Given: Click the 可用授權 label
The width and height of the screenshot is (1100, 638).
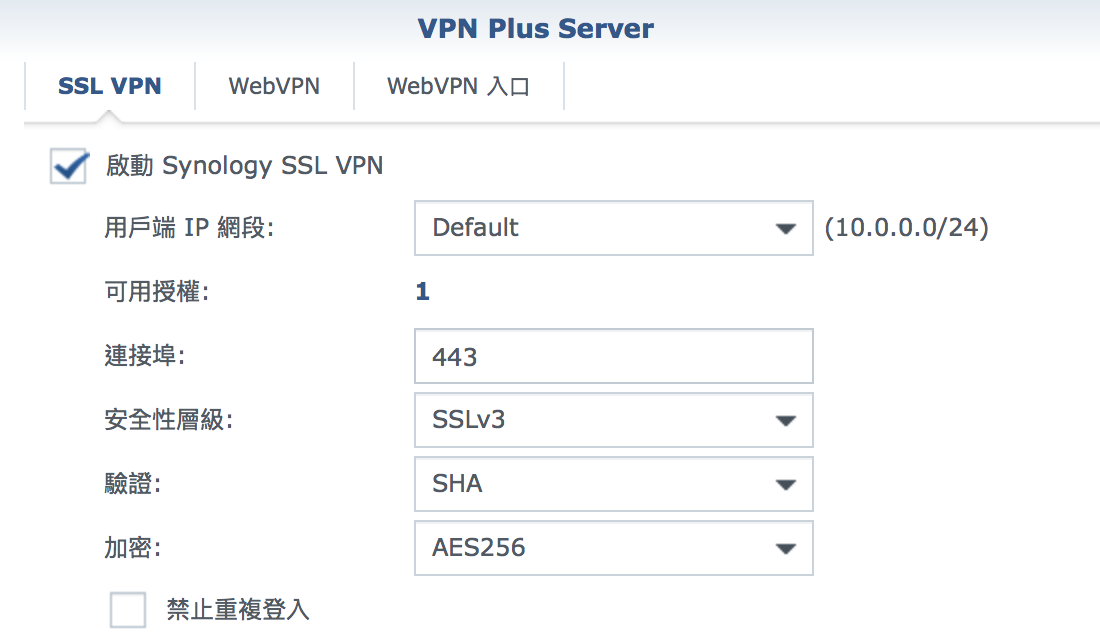Looking at the screenshot, I should [x=153, y=292].
